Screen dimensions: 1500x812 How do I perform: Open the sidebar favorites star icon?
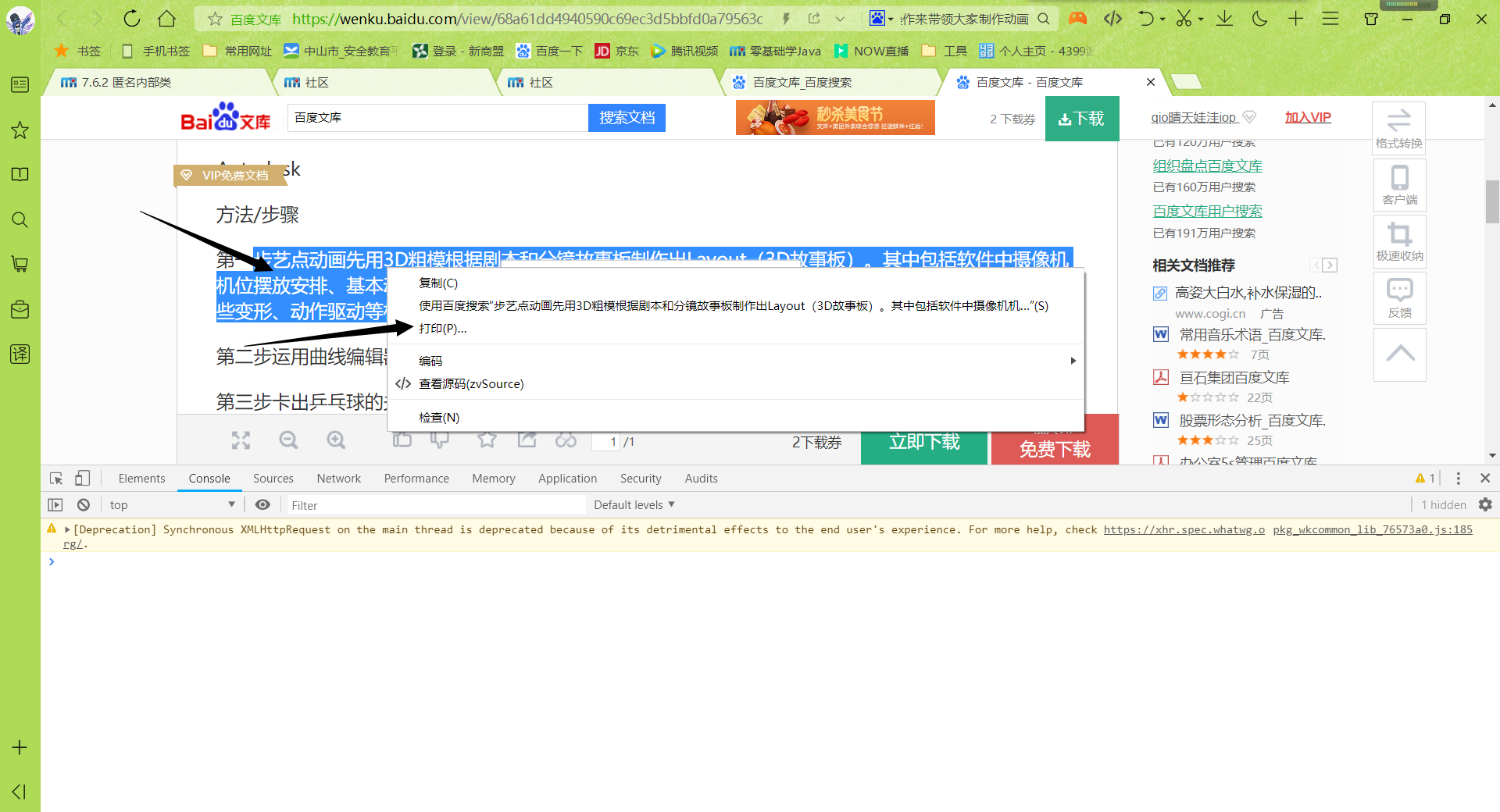click(x=20, y=130)
